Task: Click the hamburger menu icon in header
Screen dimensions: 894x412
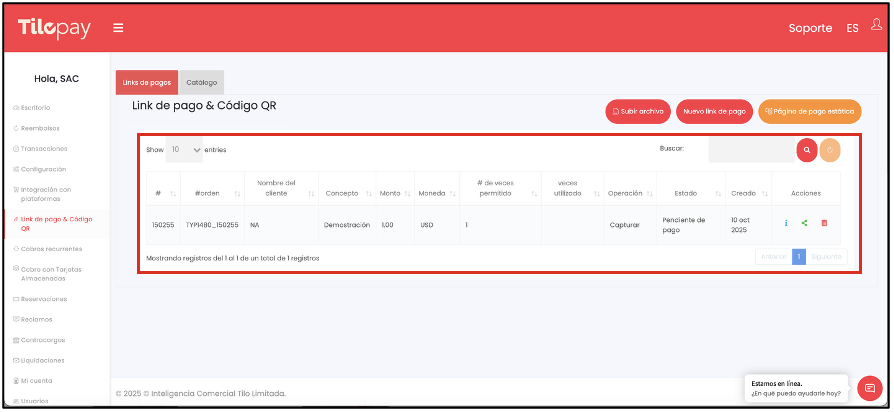Action: click(x=118, y=28)
